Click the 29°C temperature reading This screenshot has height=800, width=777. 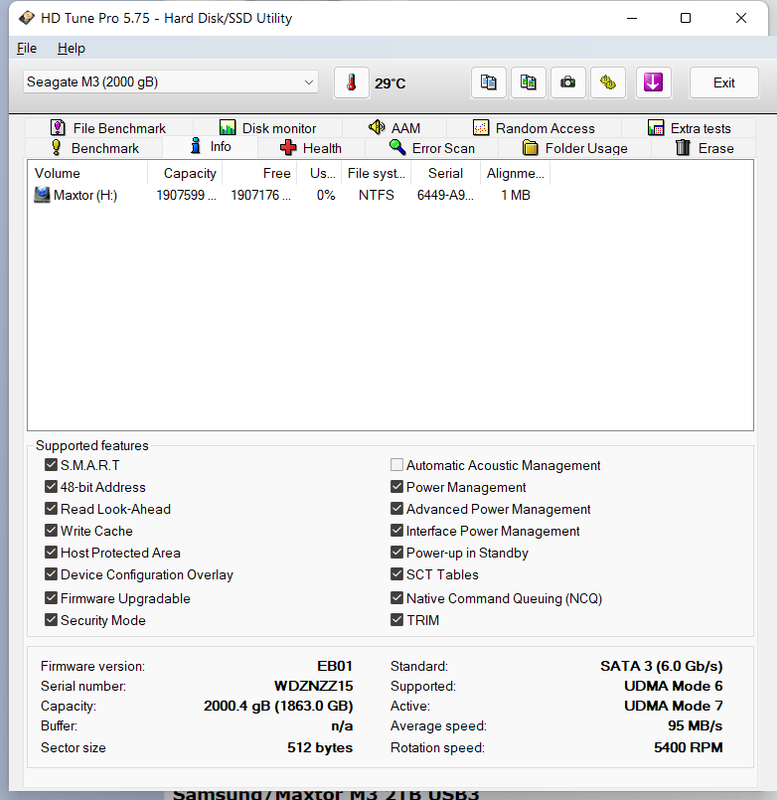coord(390,83)
